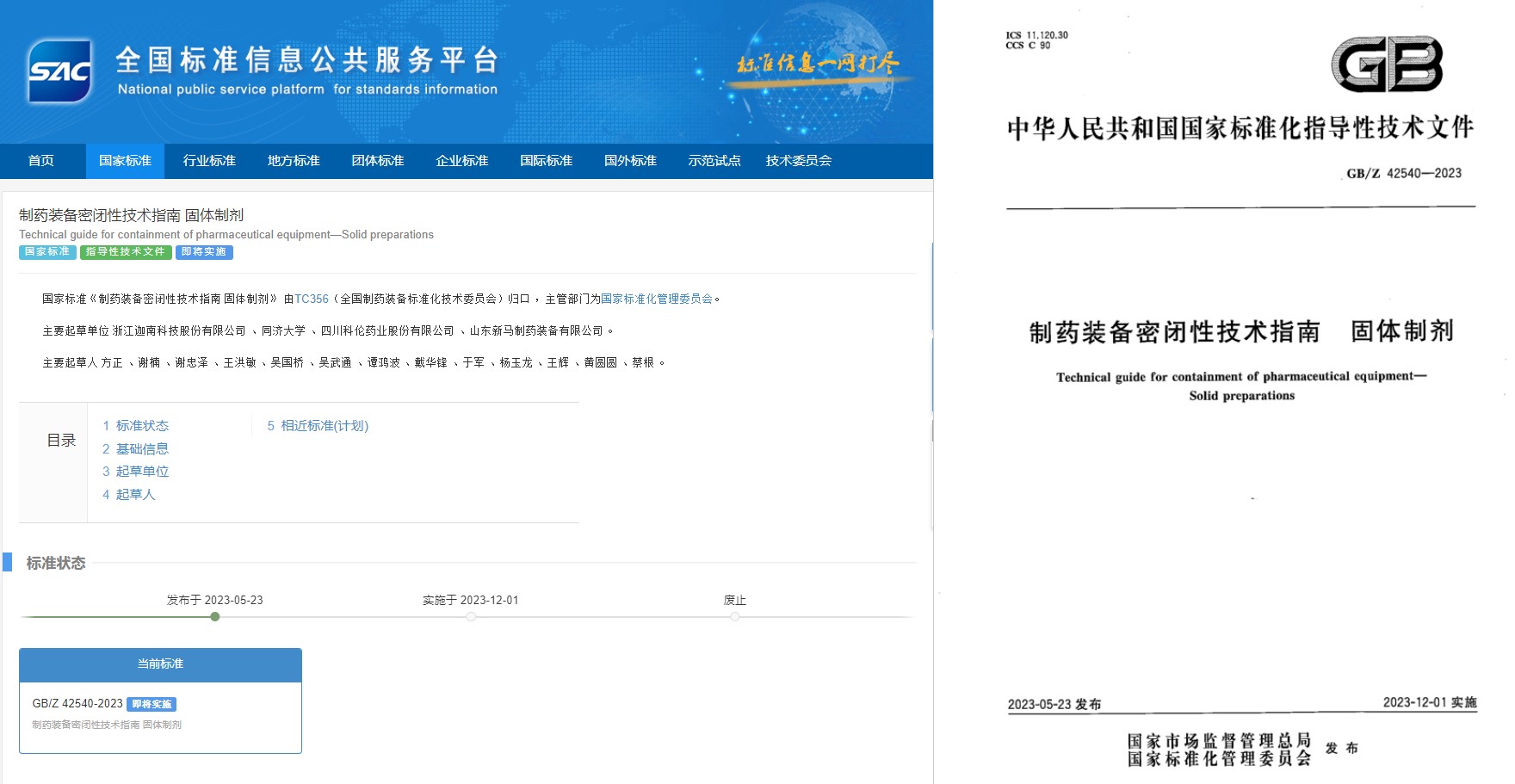Image resolution: width=1515 pixels, height=784 pixels.
Task: Open 地方标准 nav tab
Action: tap(294, 161)
